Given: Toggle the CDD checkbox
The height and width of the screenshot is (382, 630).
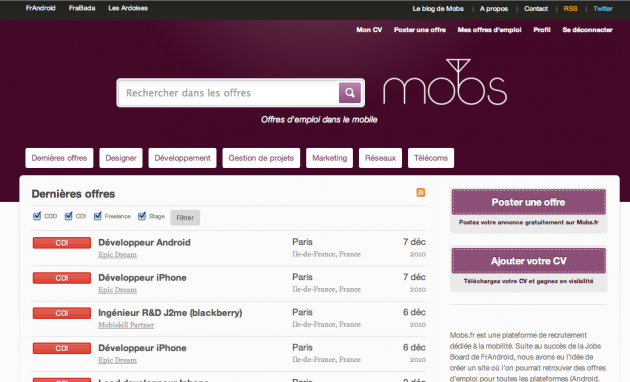Looking at the screenshot, I should click(37, 216).
